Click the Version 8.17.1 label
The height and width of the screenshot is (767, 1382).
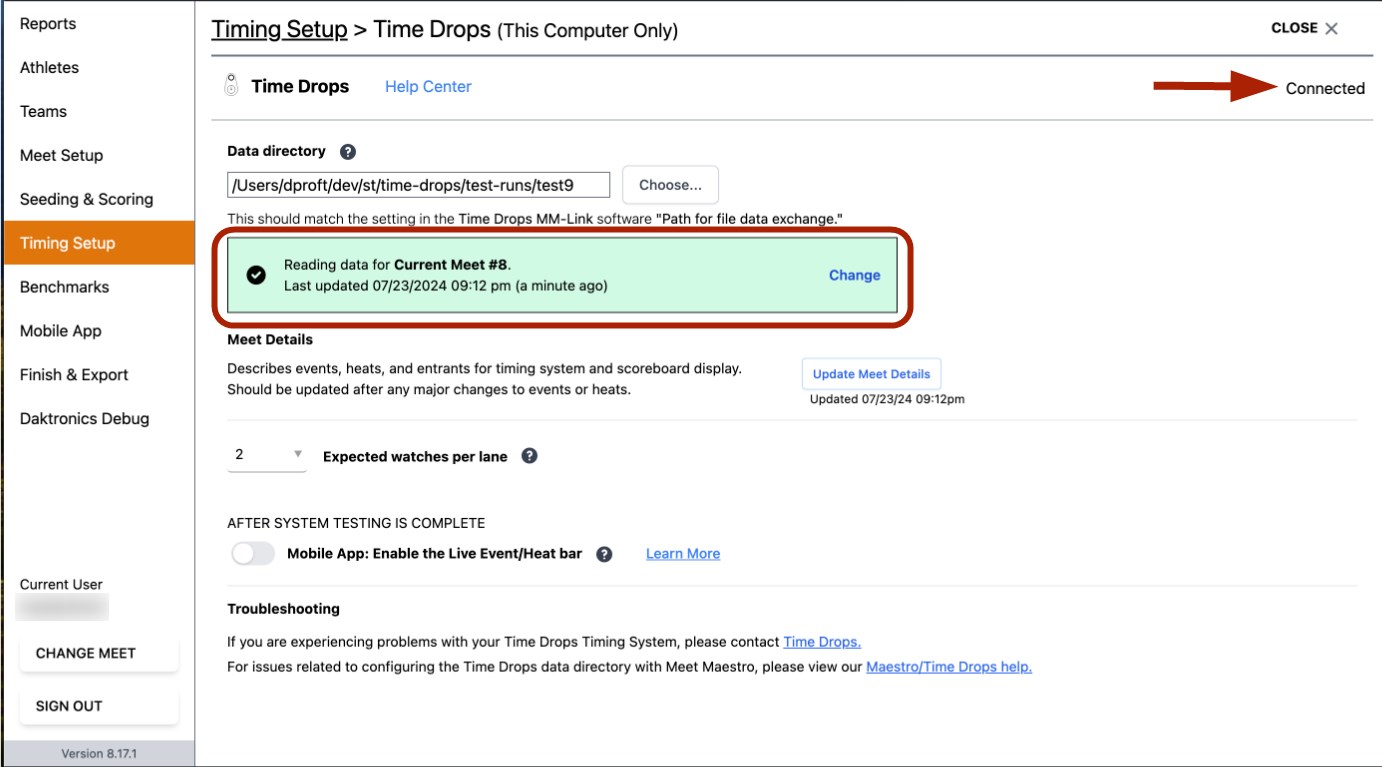click(99, 754)
